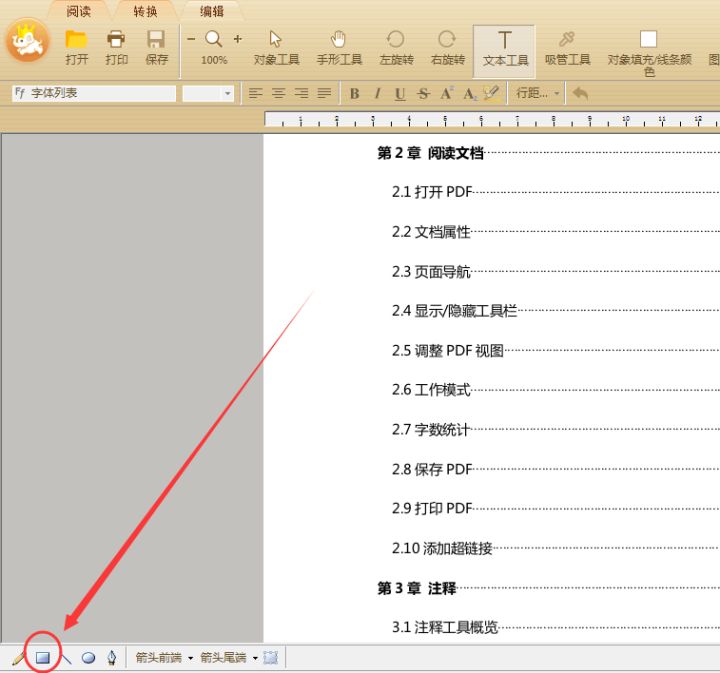Viewport: 720px width, 673px height.
Task: Click entry 2.10 添加超链接
Action: click(x=442, y=548)
